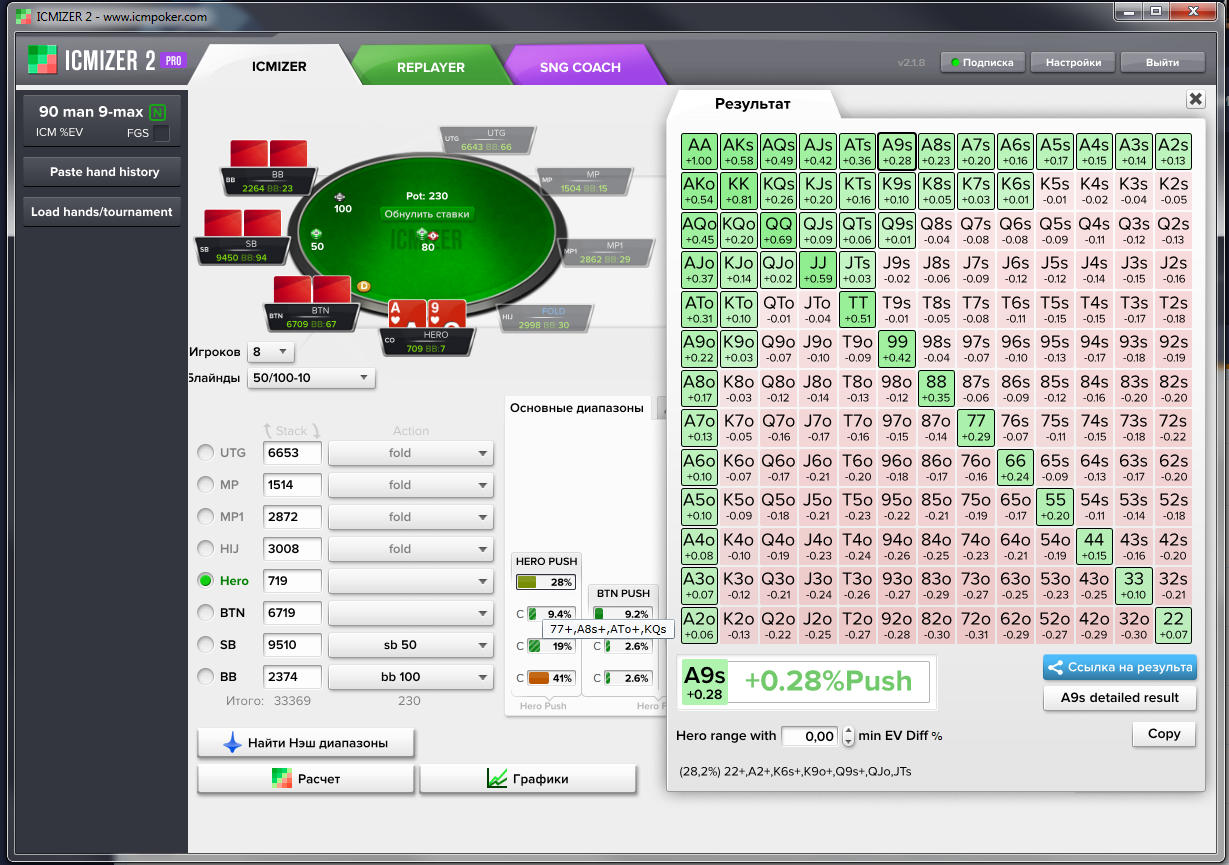The image size is (1229, 865).
Task: Select the MP1 radio button
Action: (x=206, y=517)
